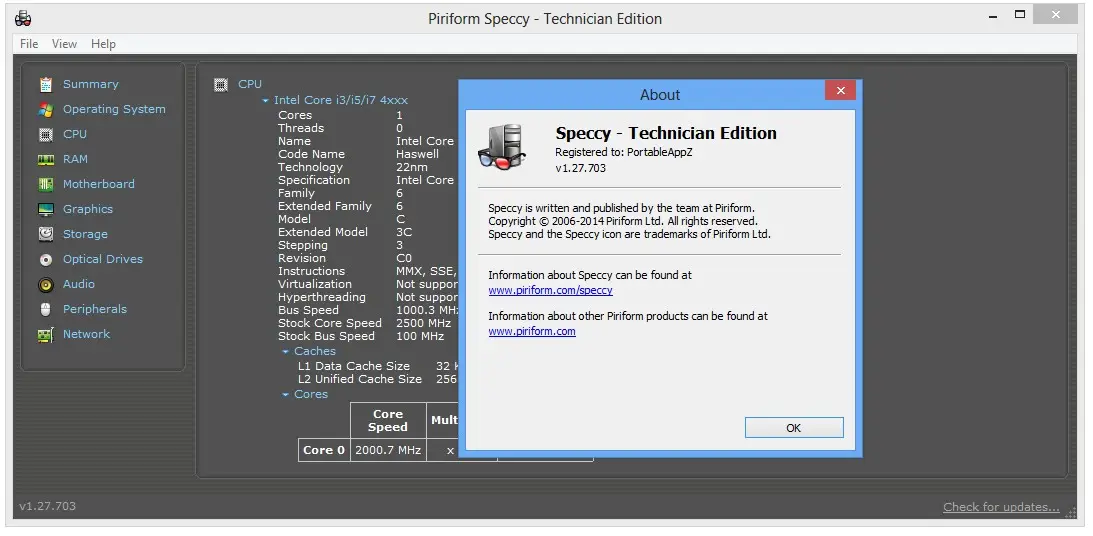The height and width of the screenshot is (536, 1093).
Task: Click the Revision value C0
Action: [x=404, y=259]
